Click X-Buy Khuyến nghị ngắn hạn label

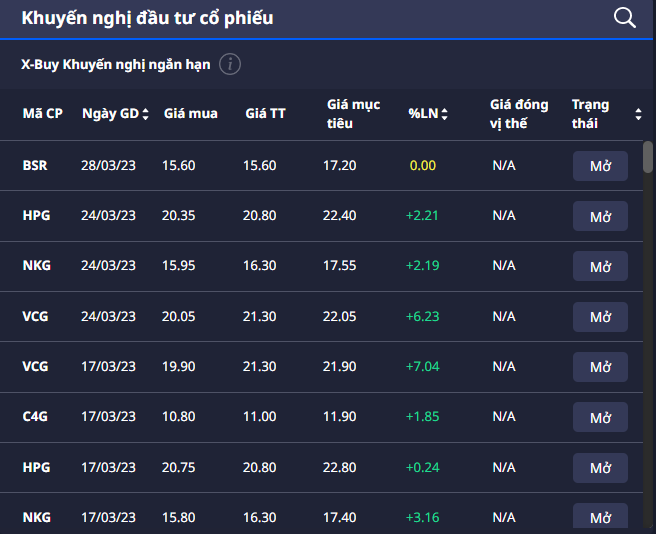click(x=116, y=65)
